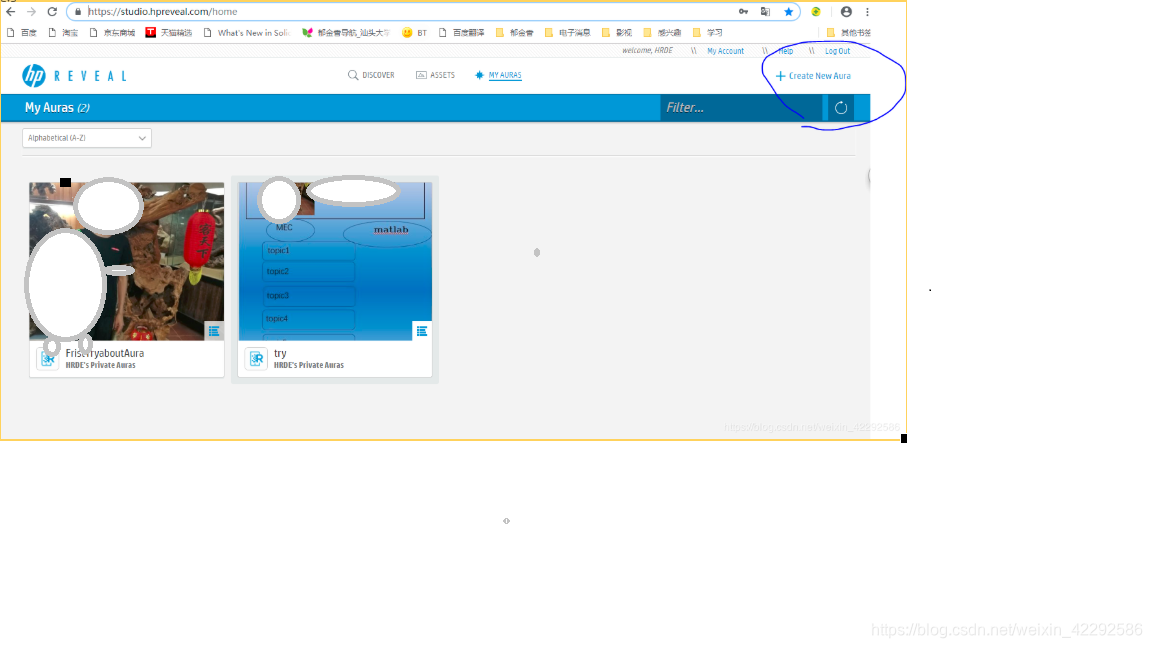
Task: Open the Discover tab
Action: tap(371, 75)
